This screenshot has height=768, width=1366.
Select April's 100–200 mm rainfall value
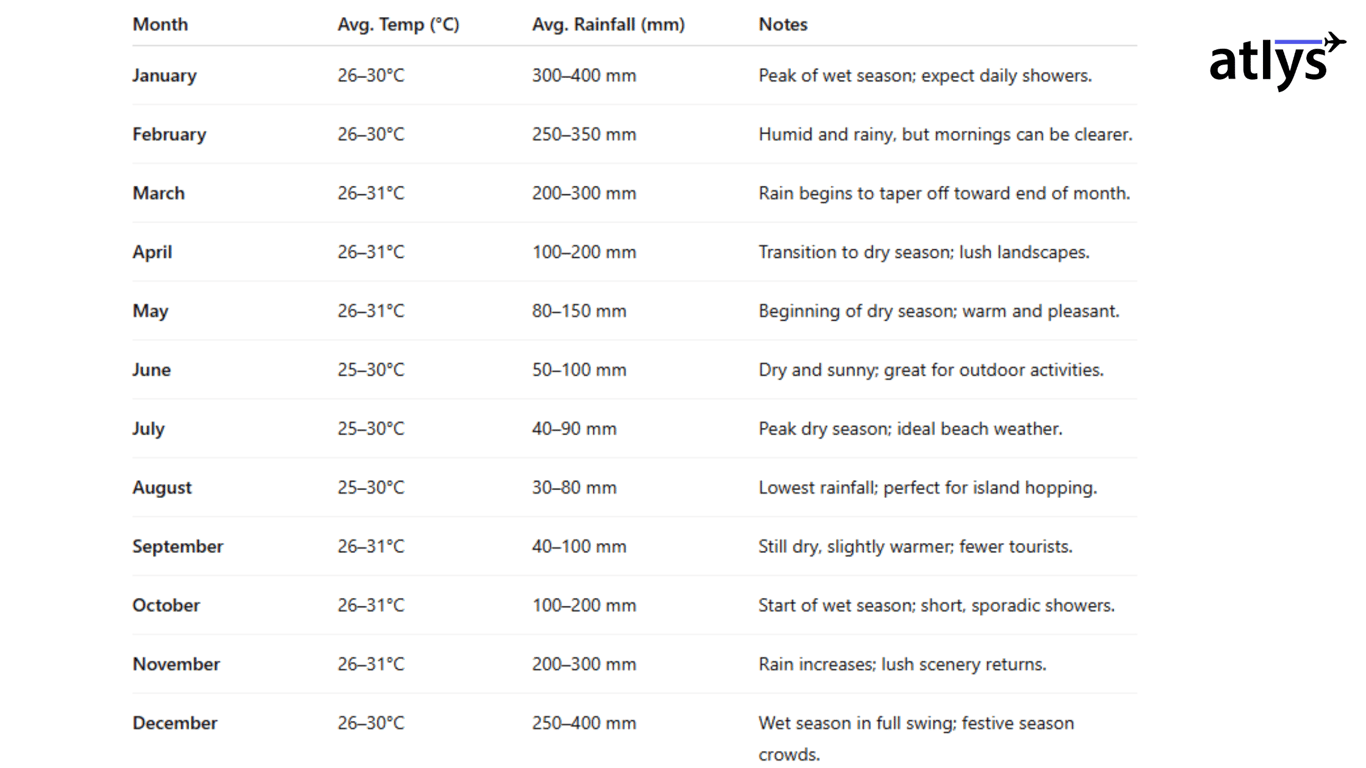pos(584,252)
